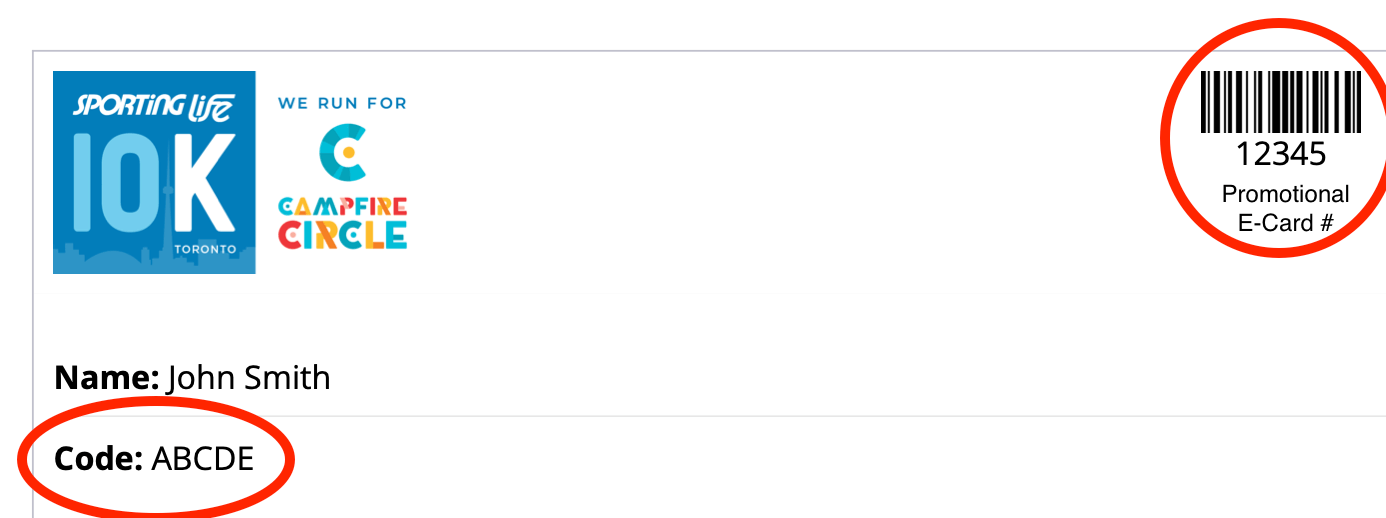This screenshot has height=518, width=1386.
Task: Click the Sporting Life wordmark text
Action: 154,103
